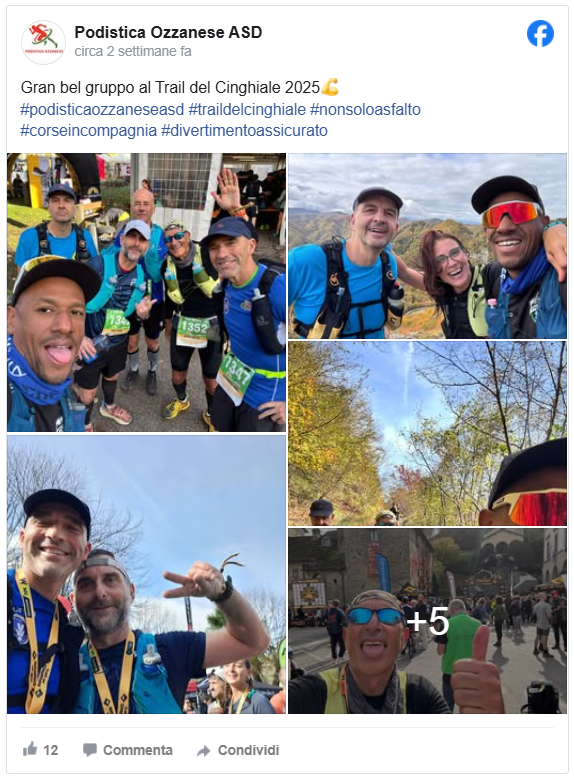
Task: Open mountain selfie with three runners
Action: click(x=427, y=246)
